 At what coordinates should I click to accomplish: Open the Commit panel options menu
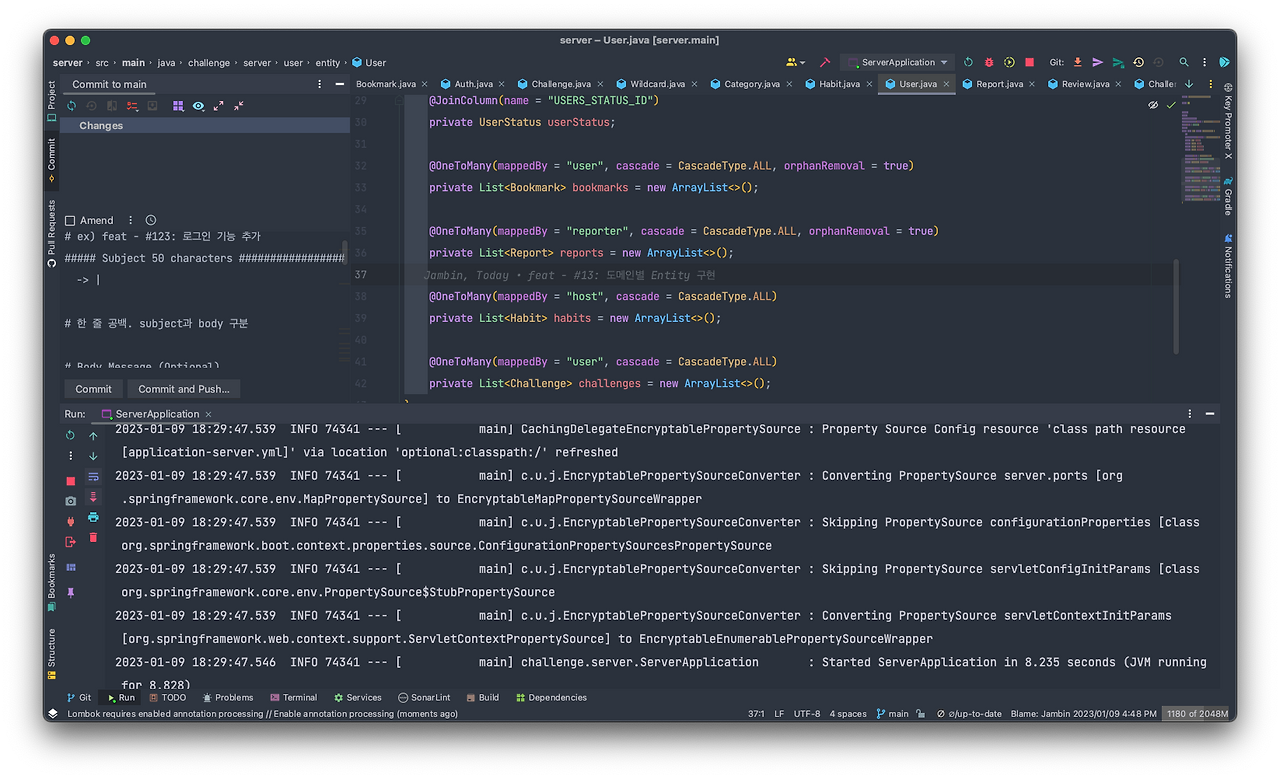320,84
